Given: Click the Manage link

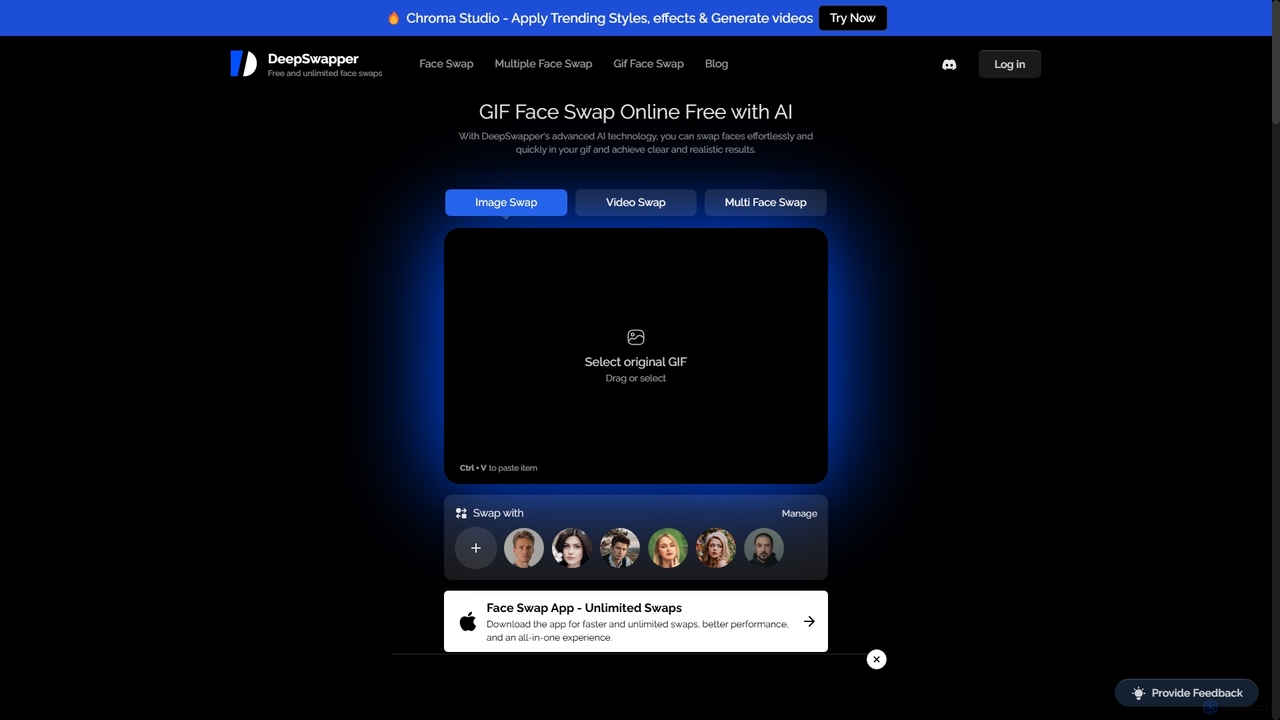Looking at the screenshot, I should (x=799, y=513).
